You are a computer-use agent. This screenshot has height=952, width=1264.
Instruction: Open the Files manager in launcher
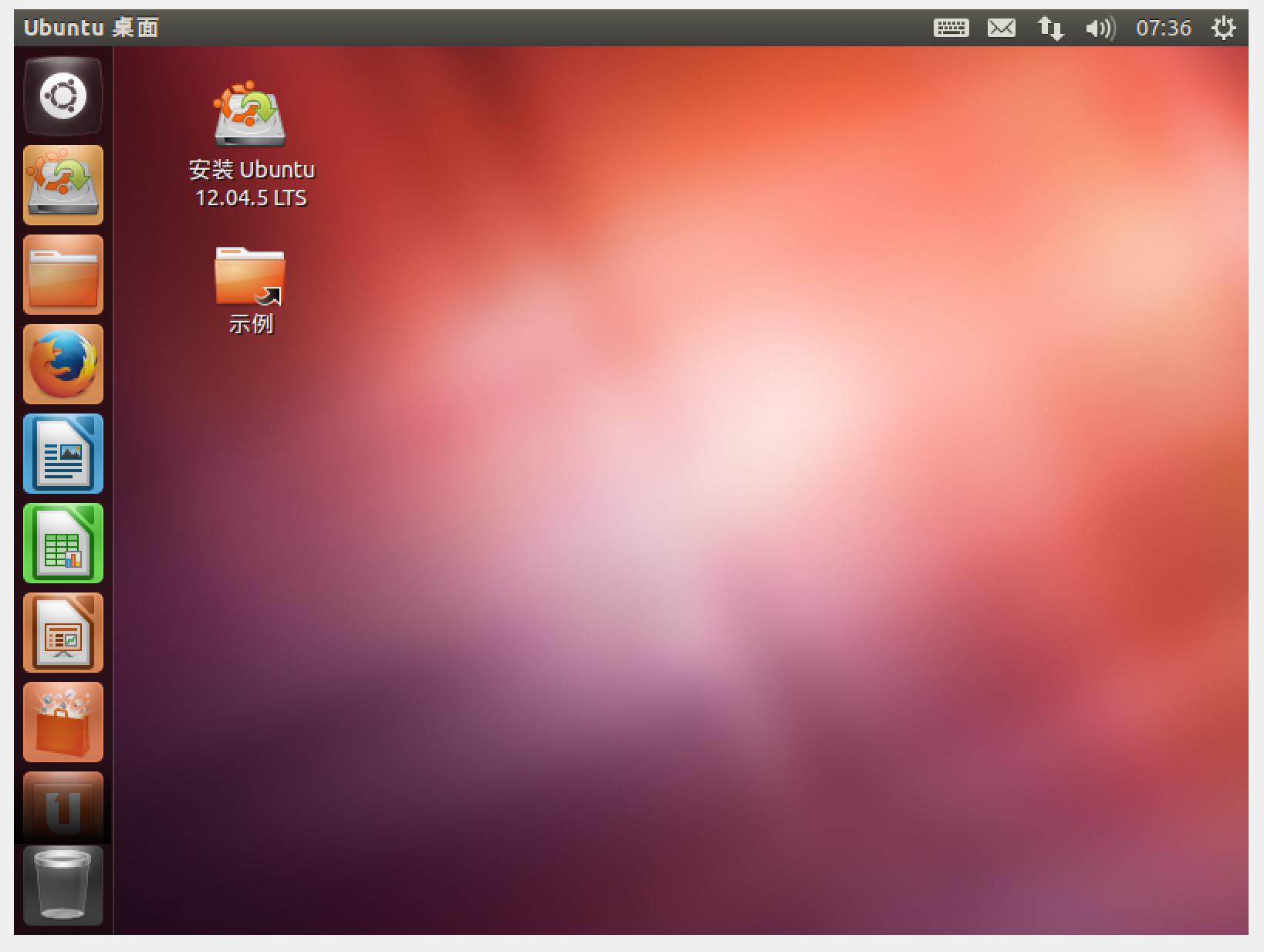coord(63,275)
